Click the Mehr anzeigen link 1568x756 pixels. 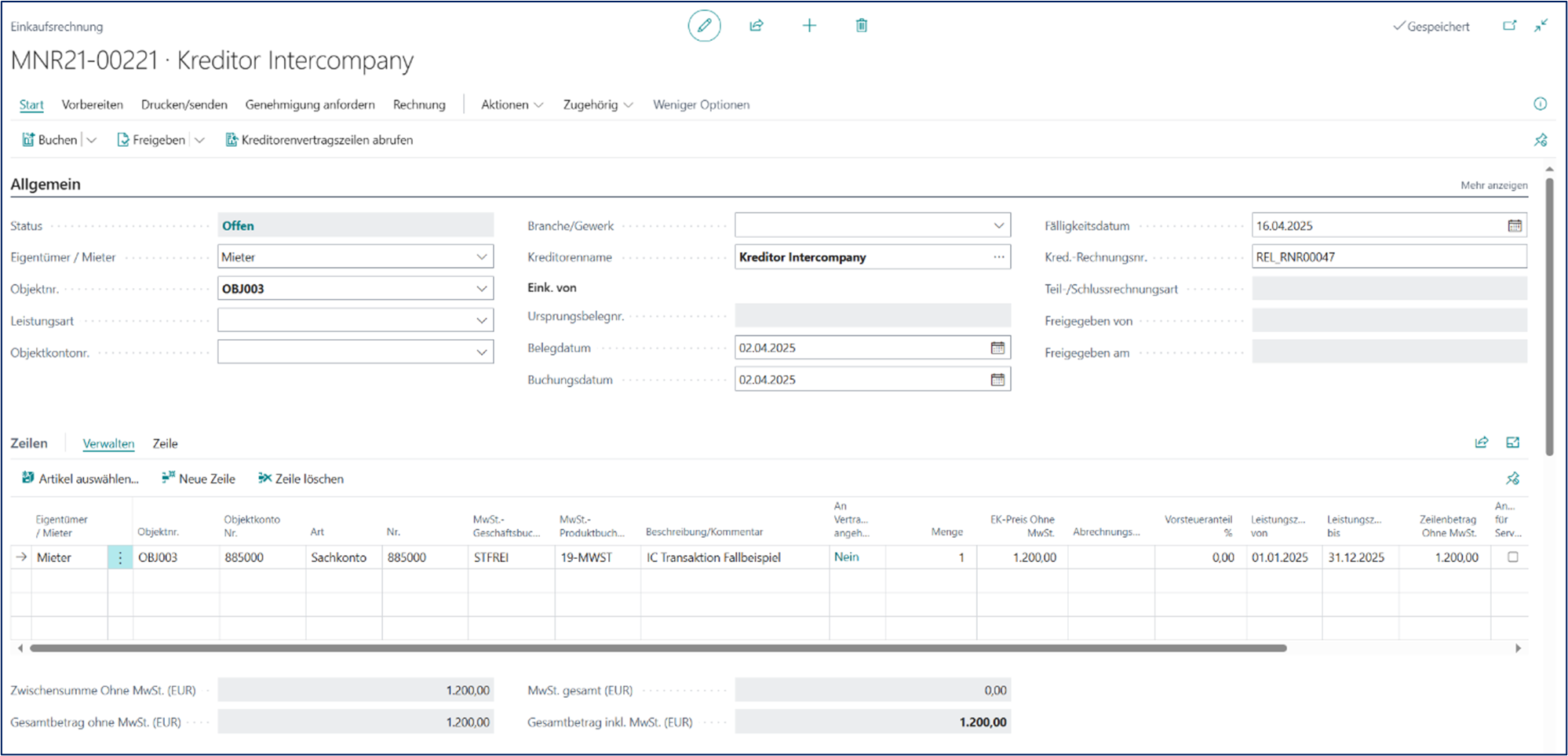point(1493,185)
